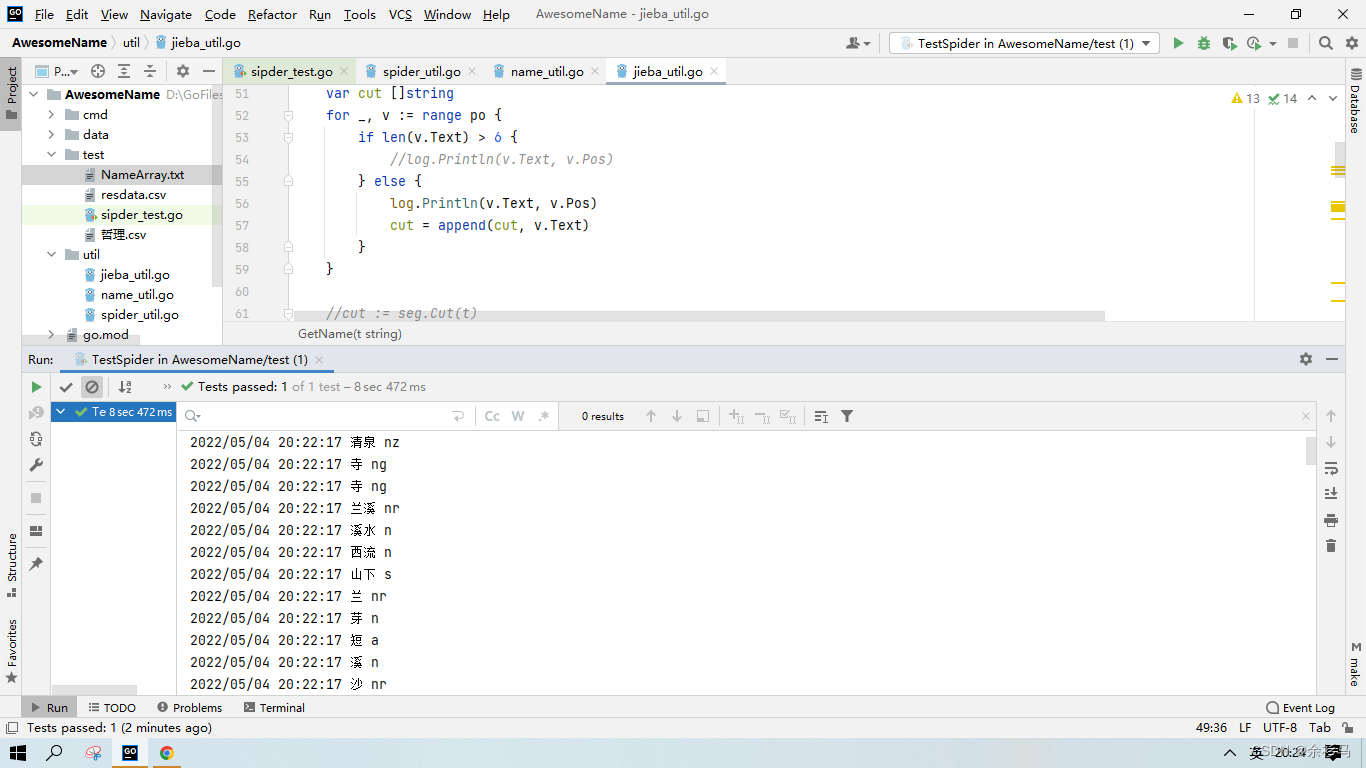Print console output with printer icon
The image size is (1366, 768).
click(1331, 520)
